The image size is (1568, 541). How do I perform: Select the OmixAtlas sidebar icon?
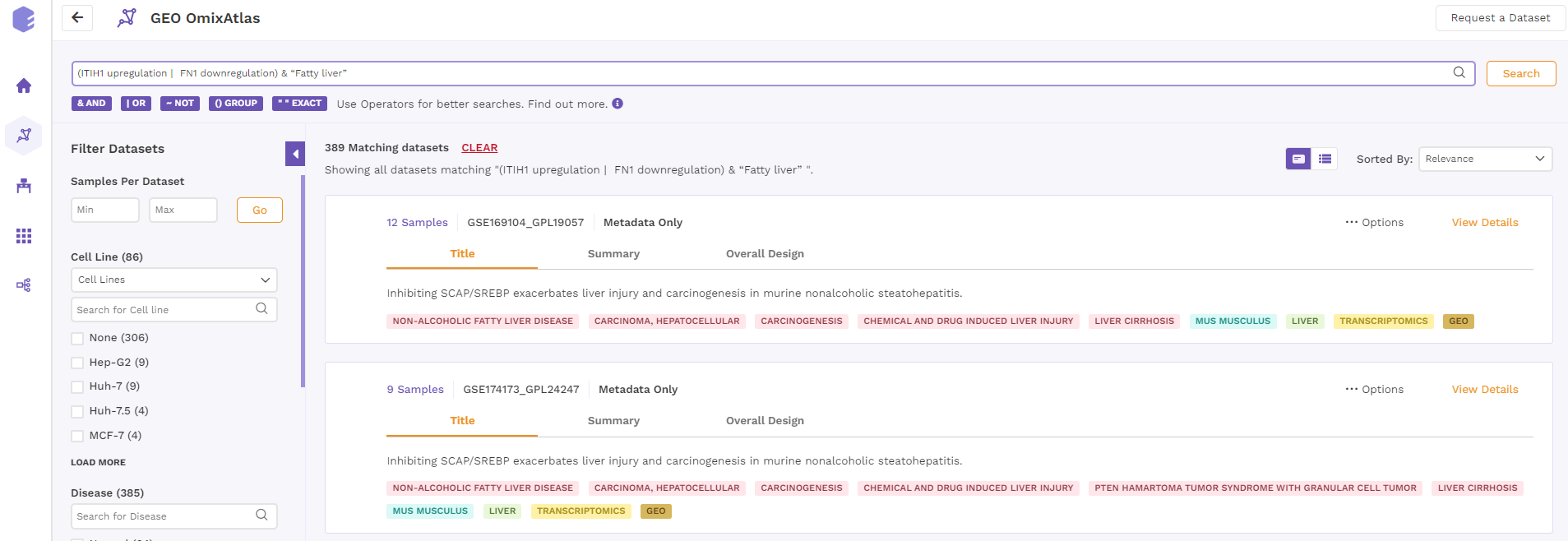[24, 136]
